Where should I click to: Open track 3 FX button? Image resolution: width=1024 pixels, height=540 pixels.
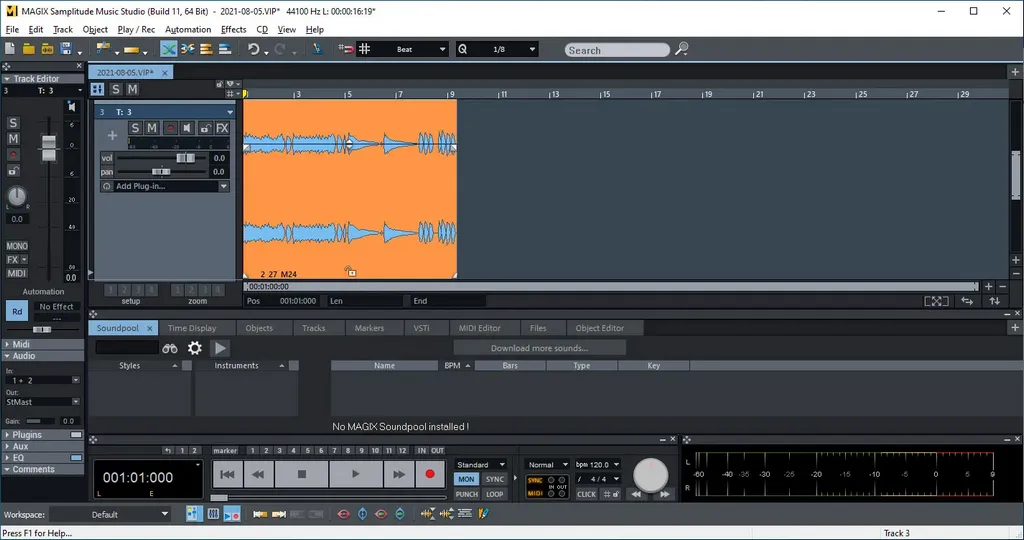tap(222, 128)
